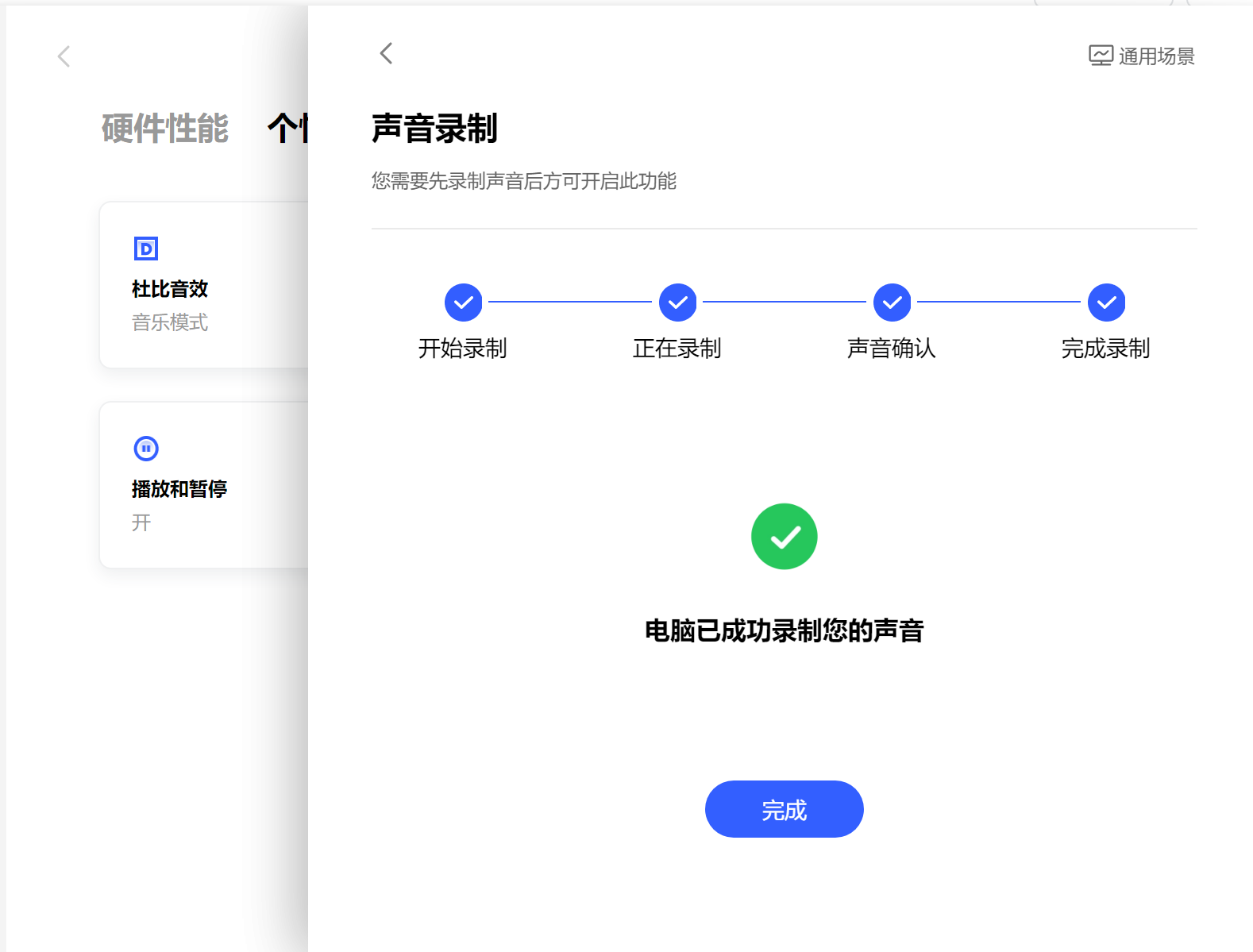Image resolution: width=1253 pixels, height=952 pixels.
Task: Click the 声音确认 step checkmark
Action: [893, 303]
